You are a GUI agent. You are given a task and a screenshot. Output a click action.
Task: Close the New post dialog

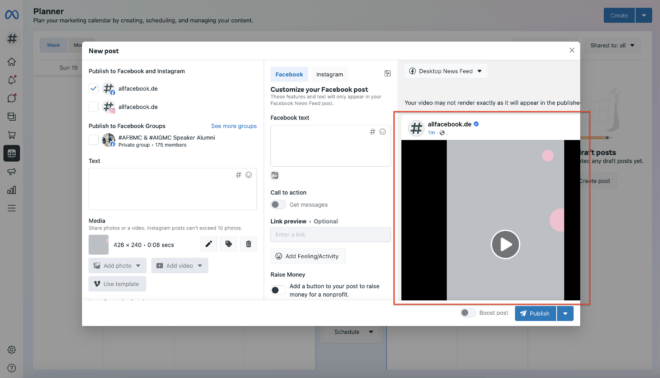572,50
